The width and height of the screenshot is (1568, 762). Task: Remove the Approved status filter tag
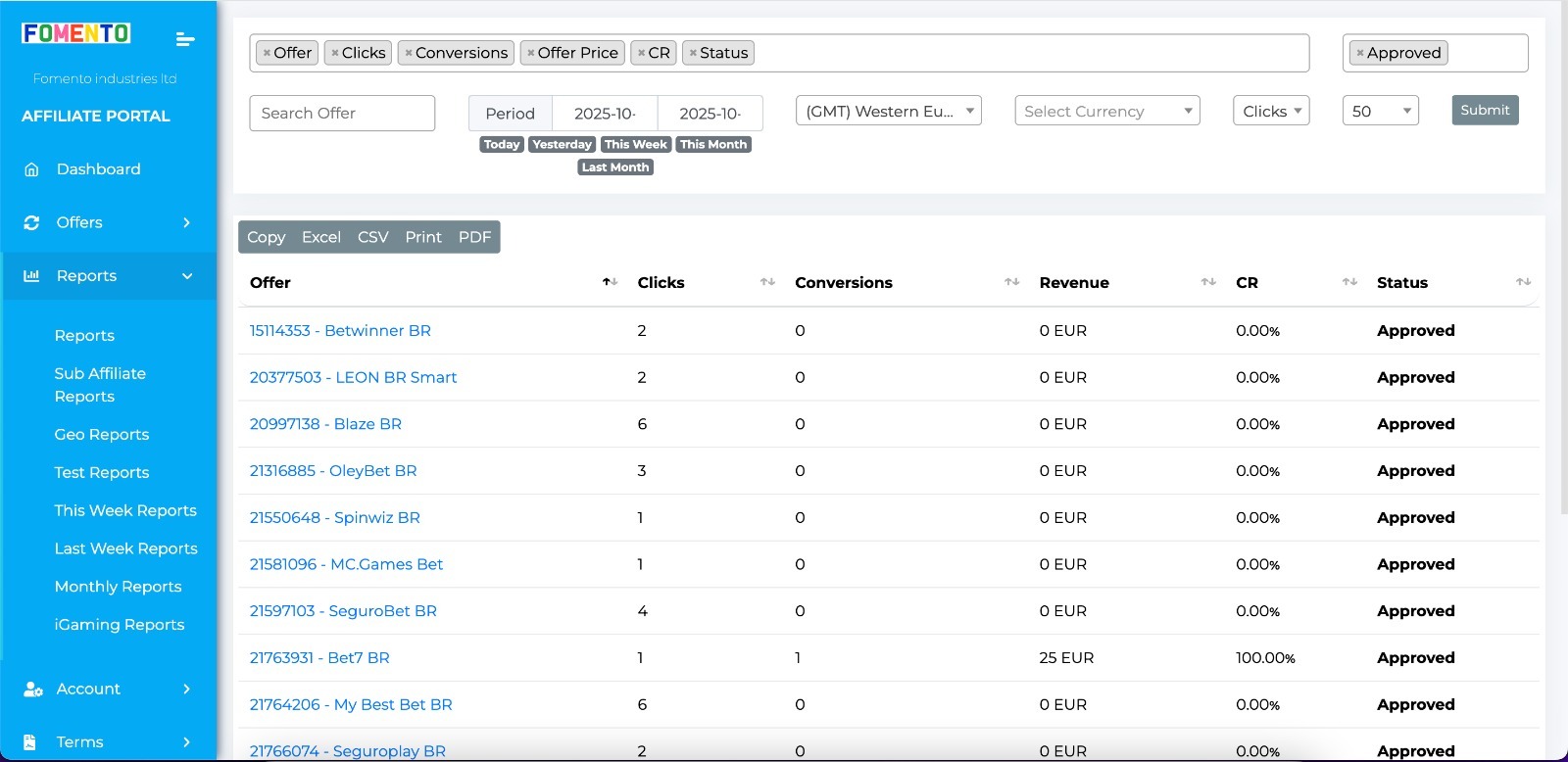(x=1360, y=53)
